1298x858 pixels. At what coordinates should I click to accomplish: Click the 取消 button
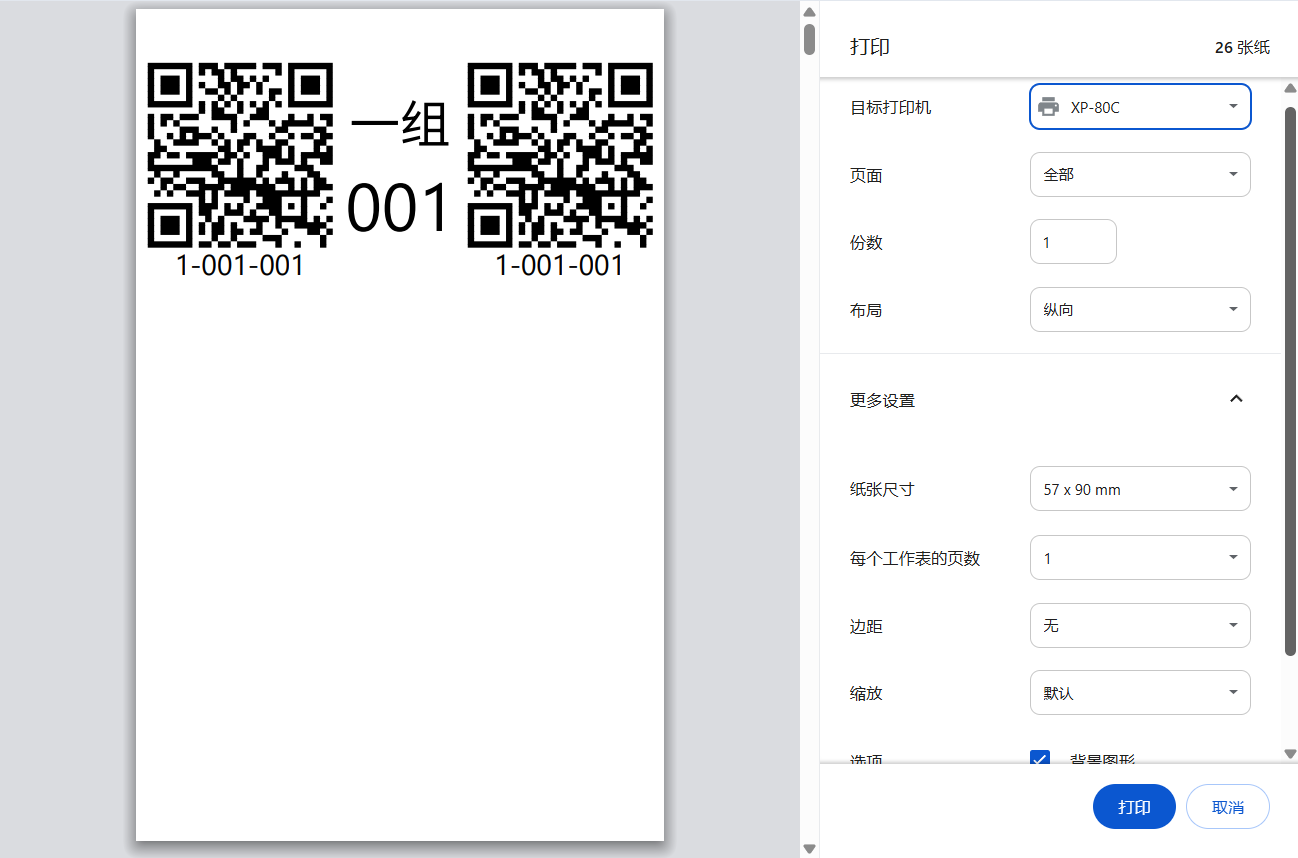[1228, 807]
